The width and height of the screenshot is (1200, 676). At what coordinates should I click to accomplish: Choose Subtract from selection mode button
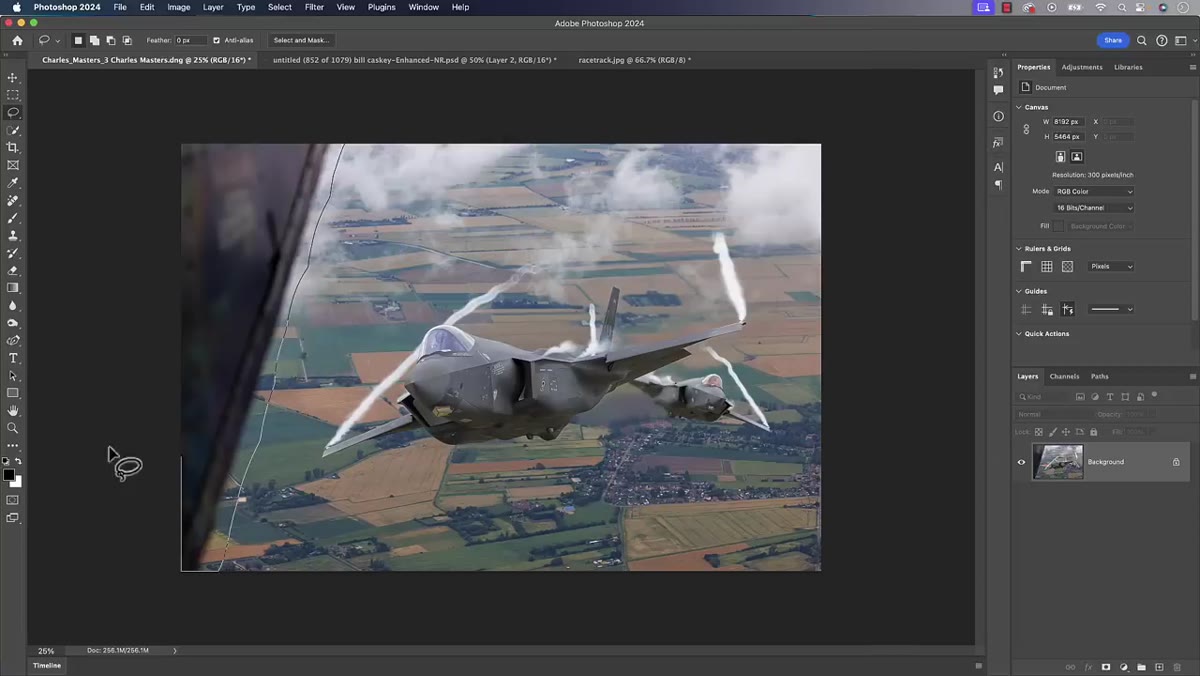(110, 40)
